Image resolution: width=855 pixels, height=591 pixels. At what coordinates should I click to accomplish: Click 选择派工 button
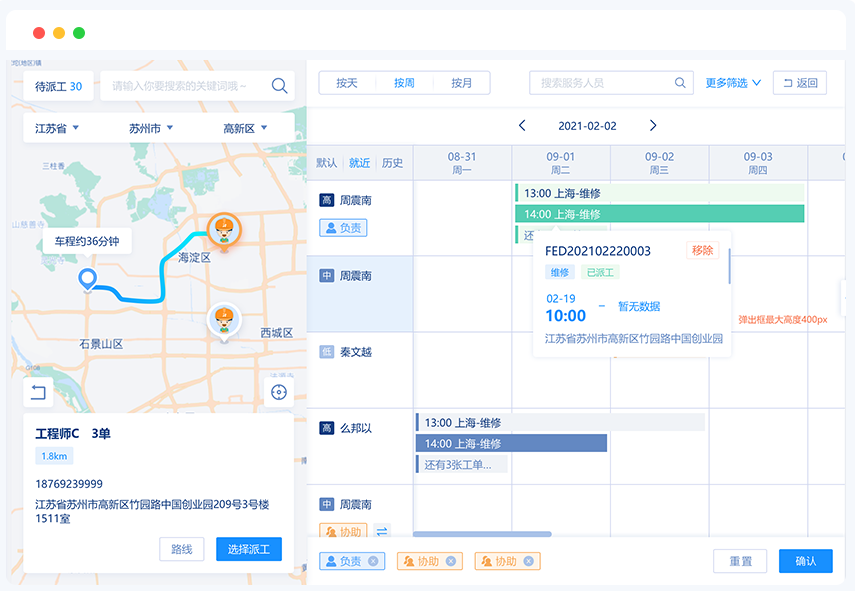249,549
